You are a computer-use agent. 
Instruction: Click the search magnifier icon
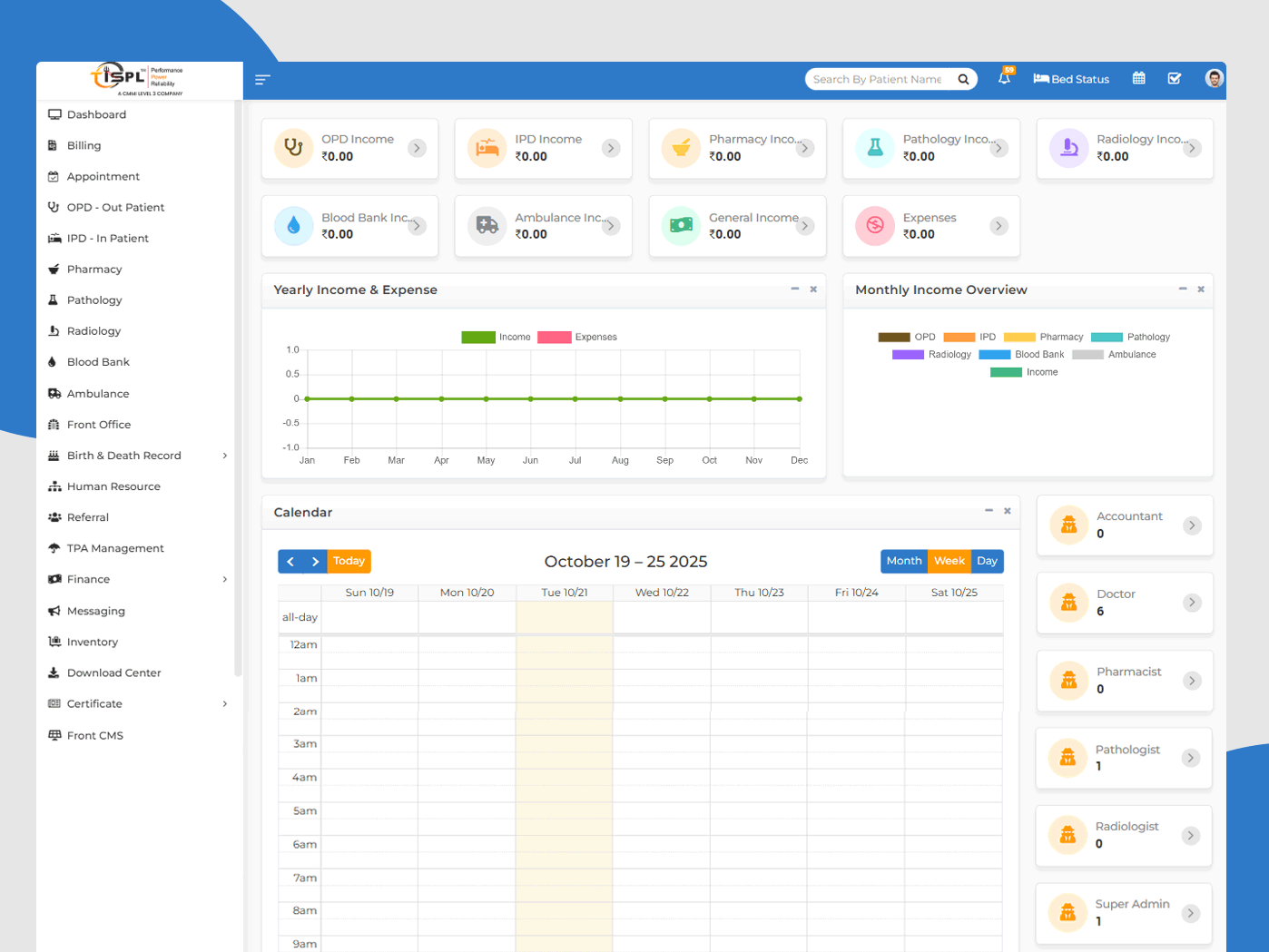point(963,80)
